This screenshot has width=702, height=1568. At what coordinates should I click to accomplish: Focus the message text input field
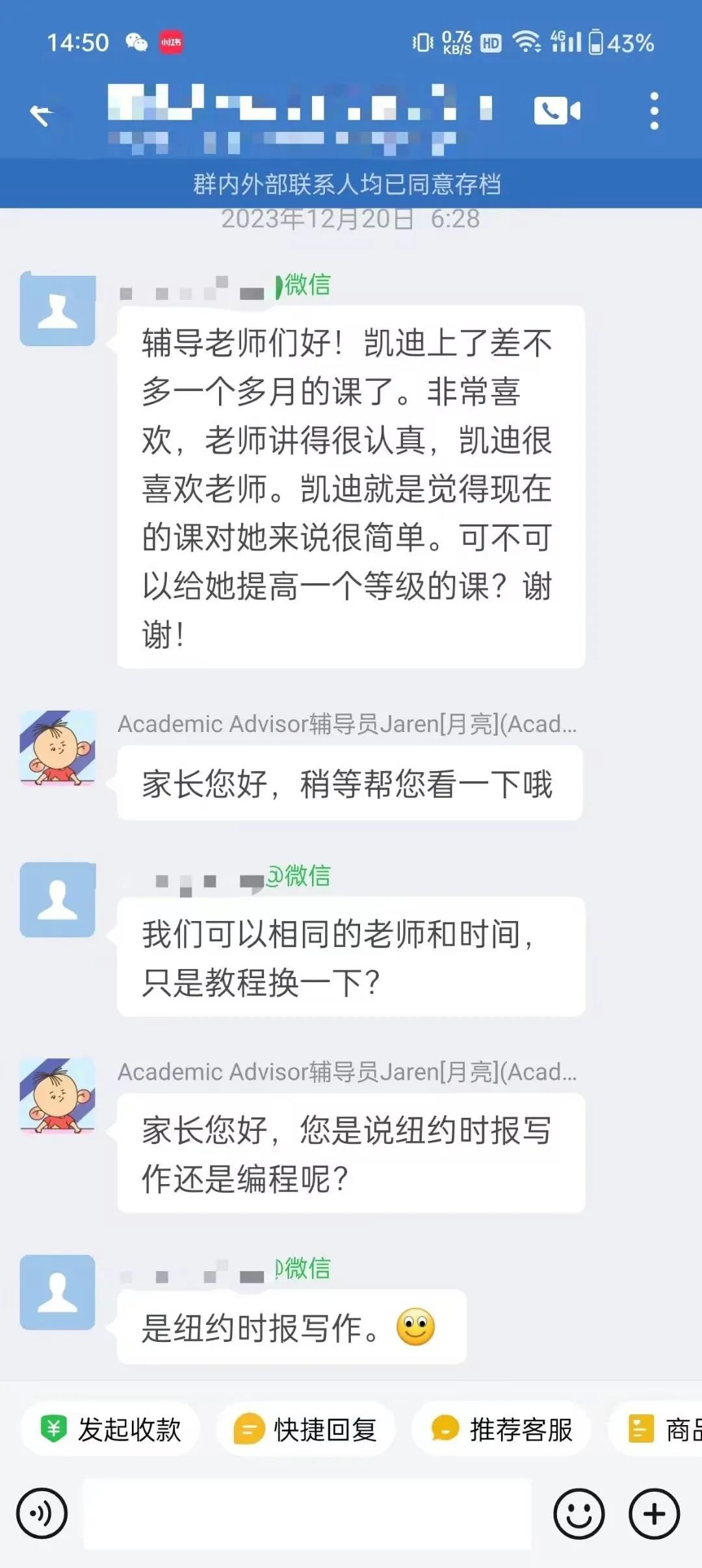tap(307, 1513)
